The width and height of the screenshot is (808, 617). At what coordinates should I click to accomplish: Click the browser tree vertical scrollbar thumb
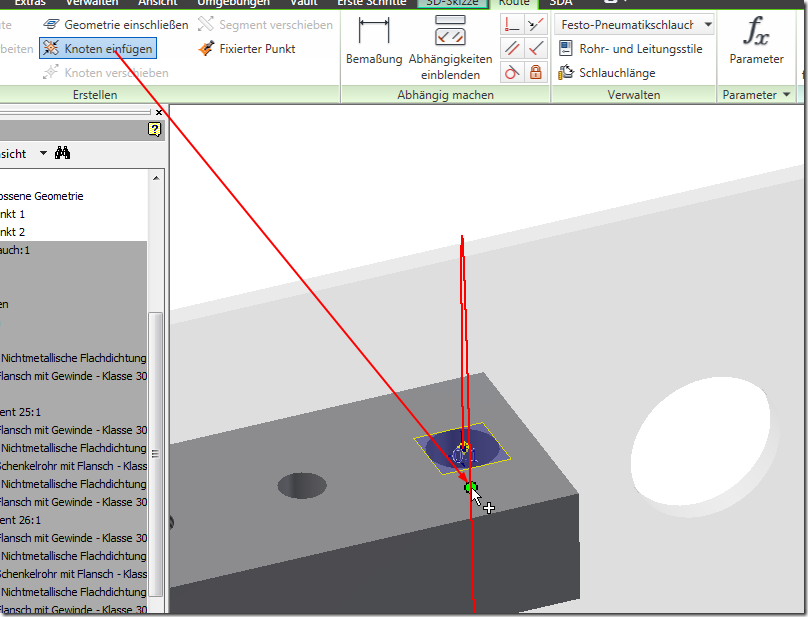[x=155, y=454]
